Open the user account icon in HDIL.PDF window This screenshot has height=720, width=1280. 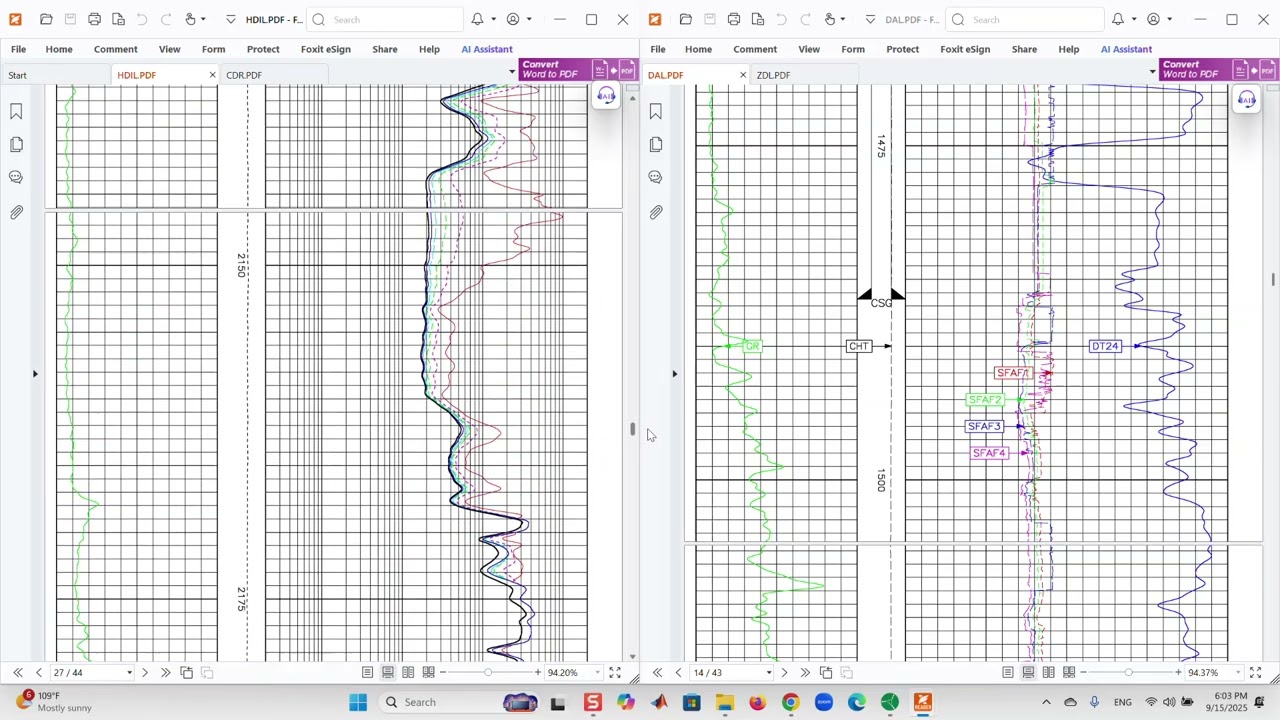(513, 19)
